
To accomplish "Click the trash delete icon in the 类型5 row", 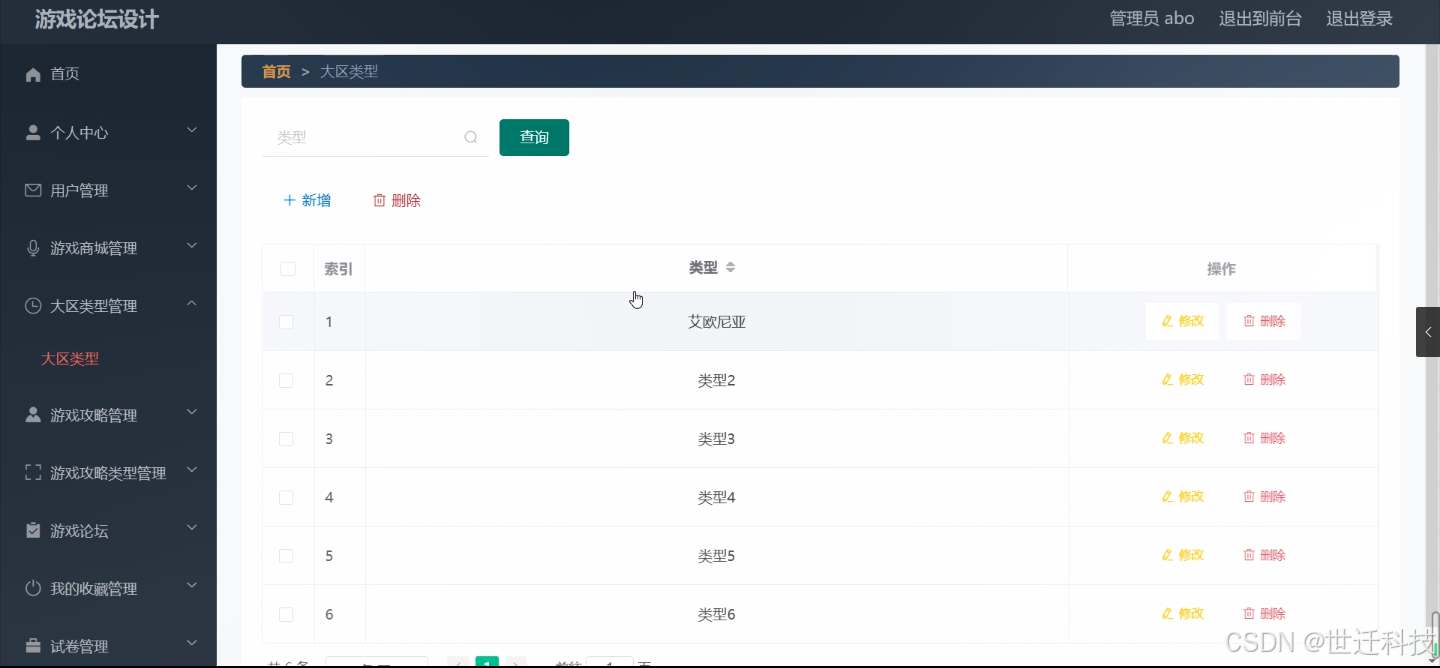I will [1248, 555].
